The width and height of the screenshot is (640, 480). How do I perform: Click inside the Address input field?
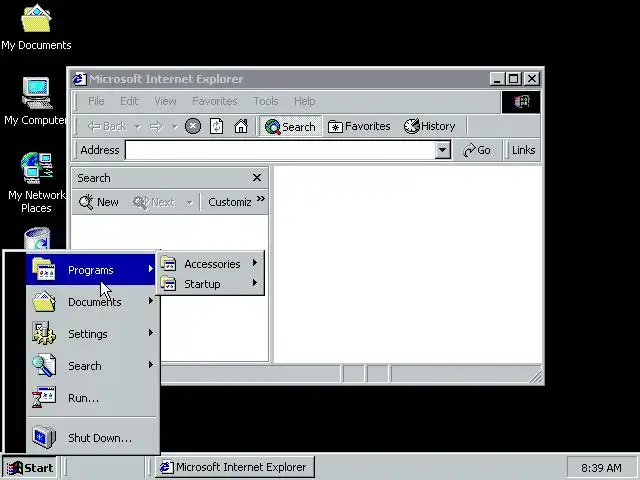[x=280, y=150]
